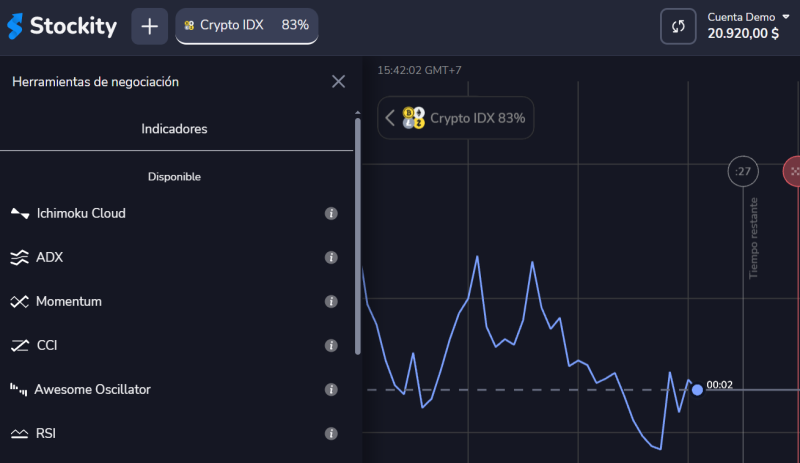Expand the Cuenta Demo account dropdown
Image resolution: width=800 pixels, height=463 pixels.
click(785, 17)
